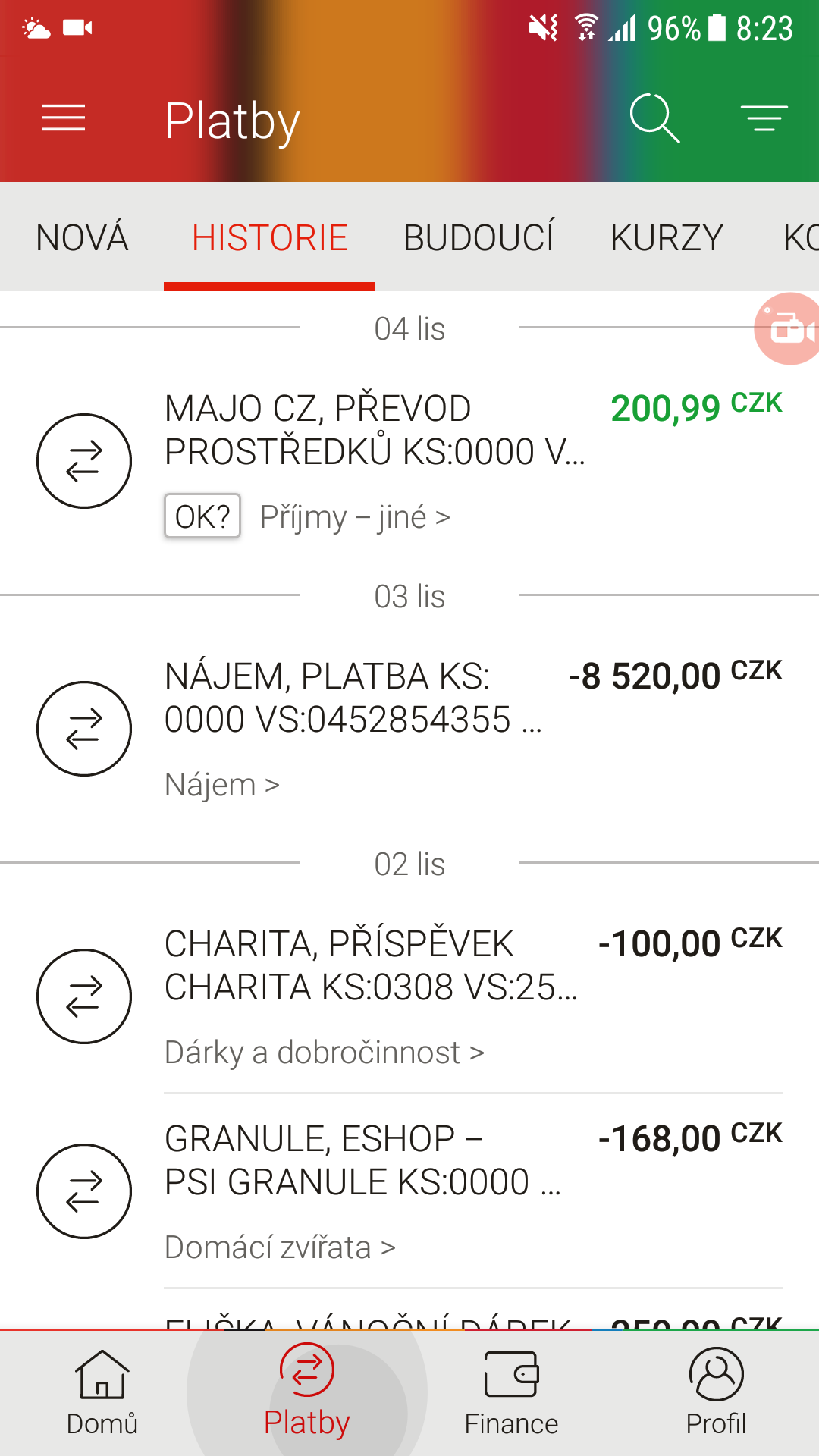Expand the Domácí zvířata category
This screenshot has width=819, height=1456.
tap(280, 1247)
